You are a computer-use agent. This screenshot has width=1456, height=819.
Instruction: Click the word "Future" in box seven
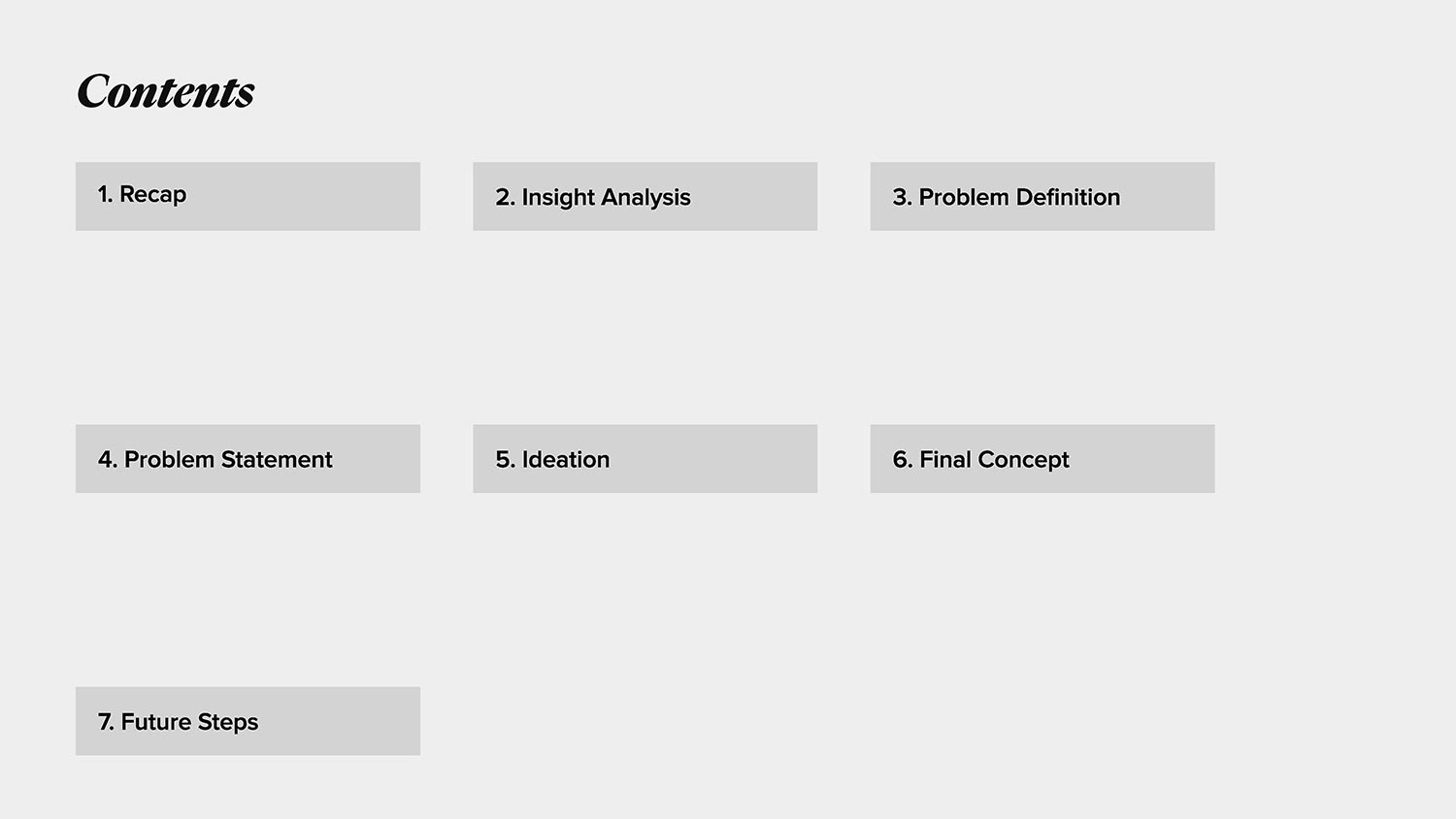click(155, 722)
